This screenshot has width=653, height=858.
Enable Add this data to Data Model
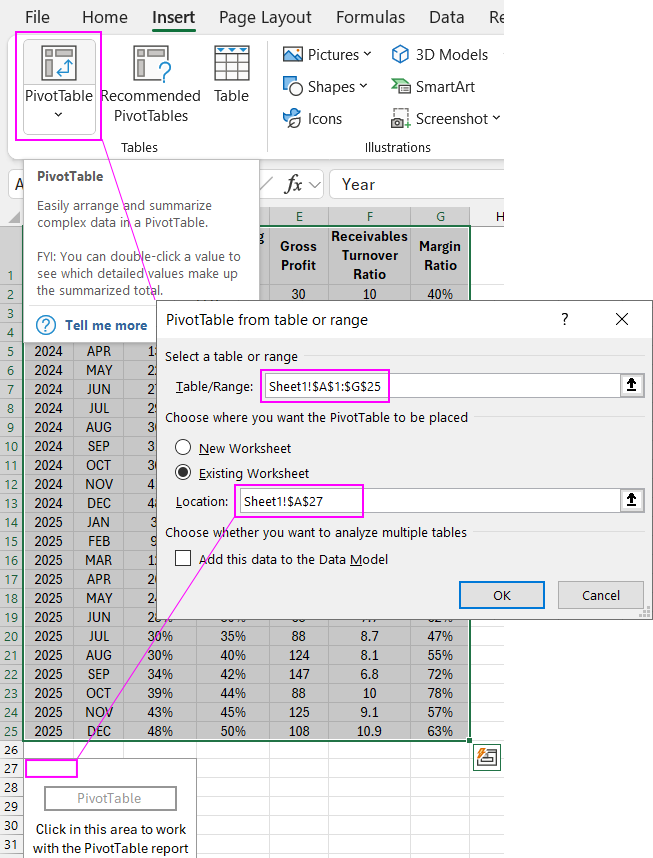click(183, 559)
